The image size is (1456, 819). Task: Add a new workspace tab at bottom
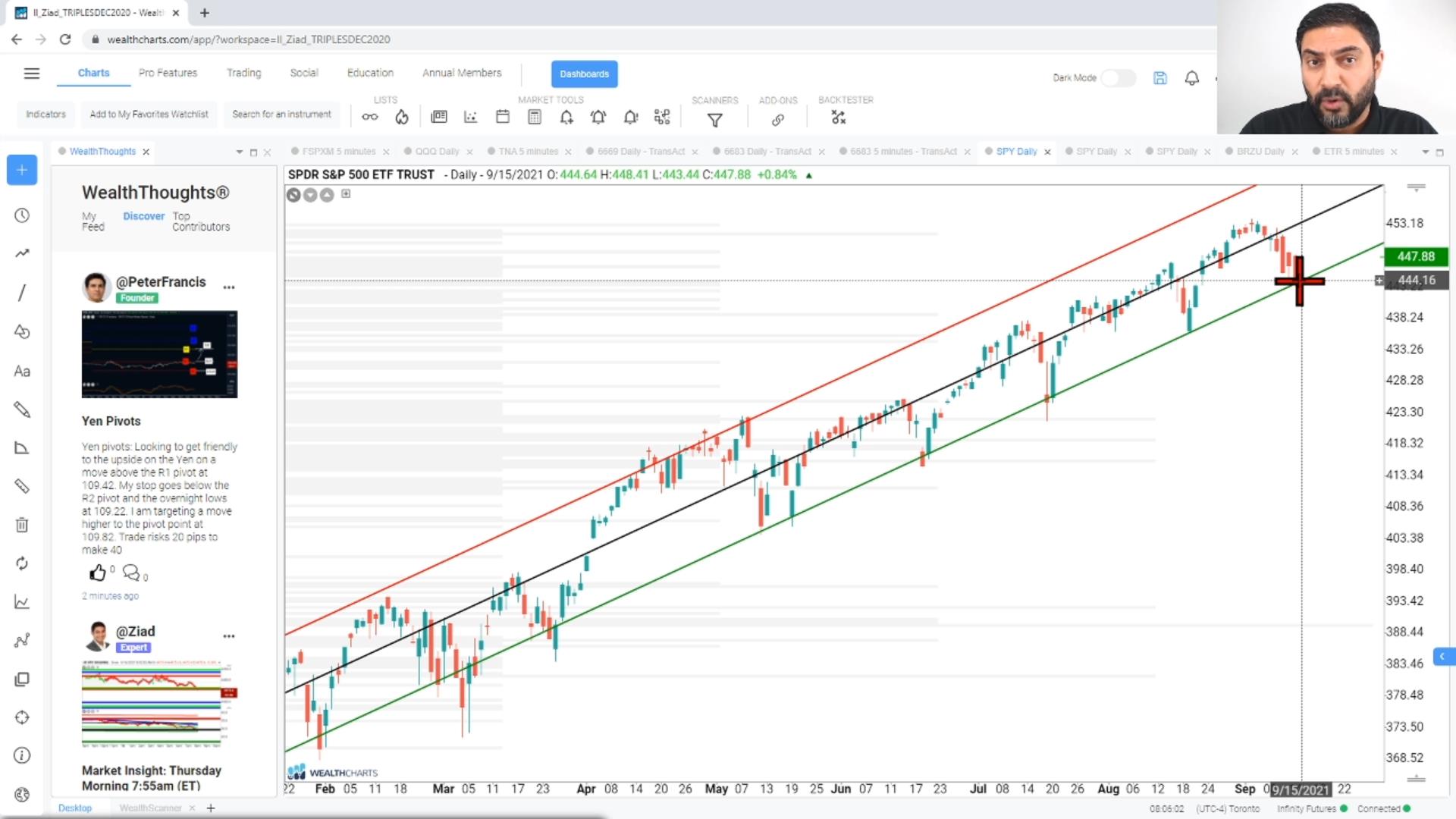click(211, 808)
